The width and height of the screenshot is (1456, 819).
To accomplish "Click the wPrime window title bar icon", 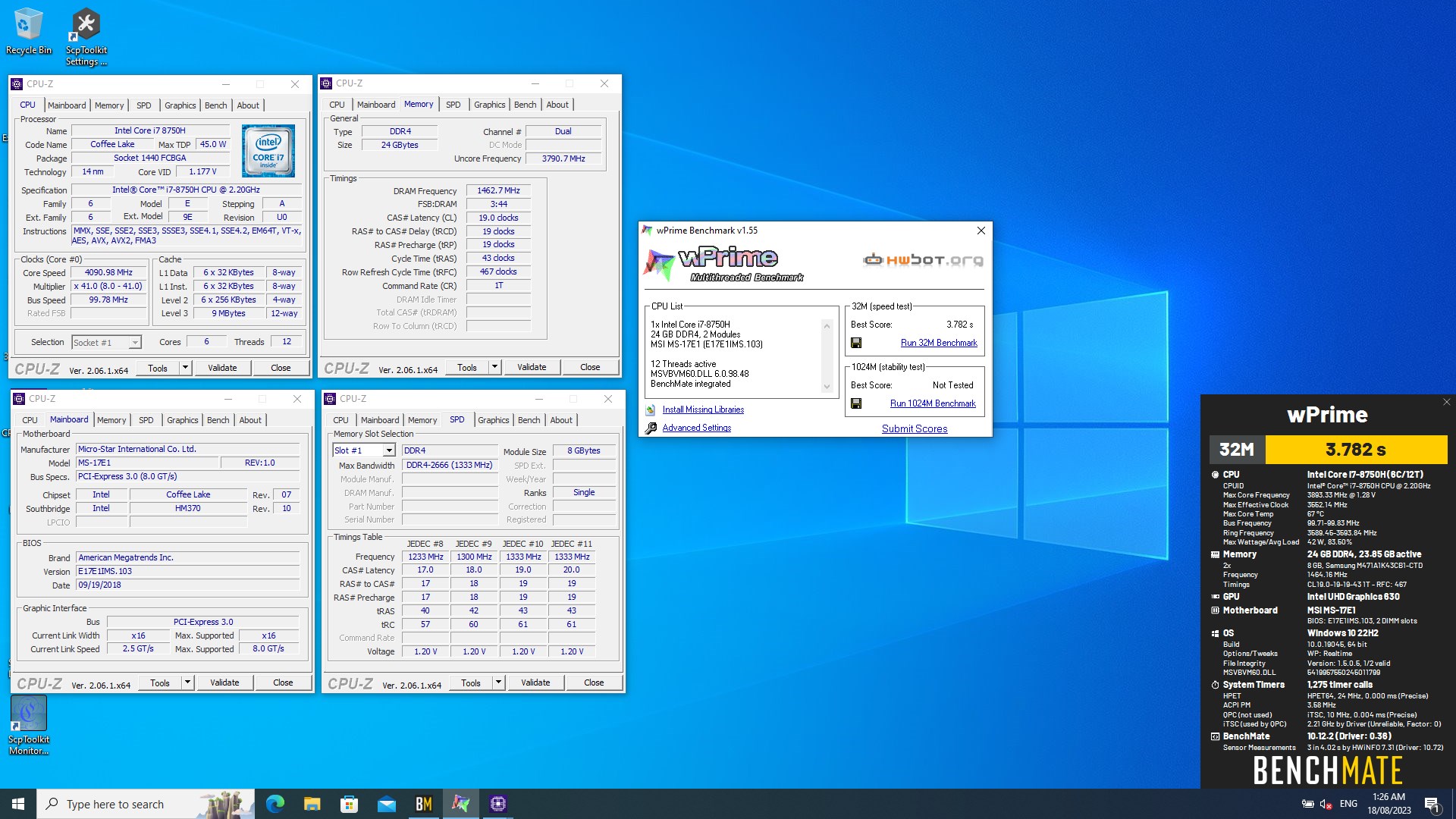I will [647, 231].
